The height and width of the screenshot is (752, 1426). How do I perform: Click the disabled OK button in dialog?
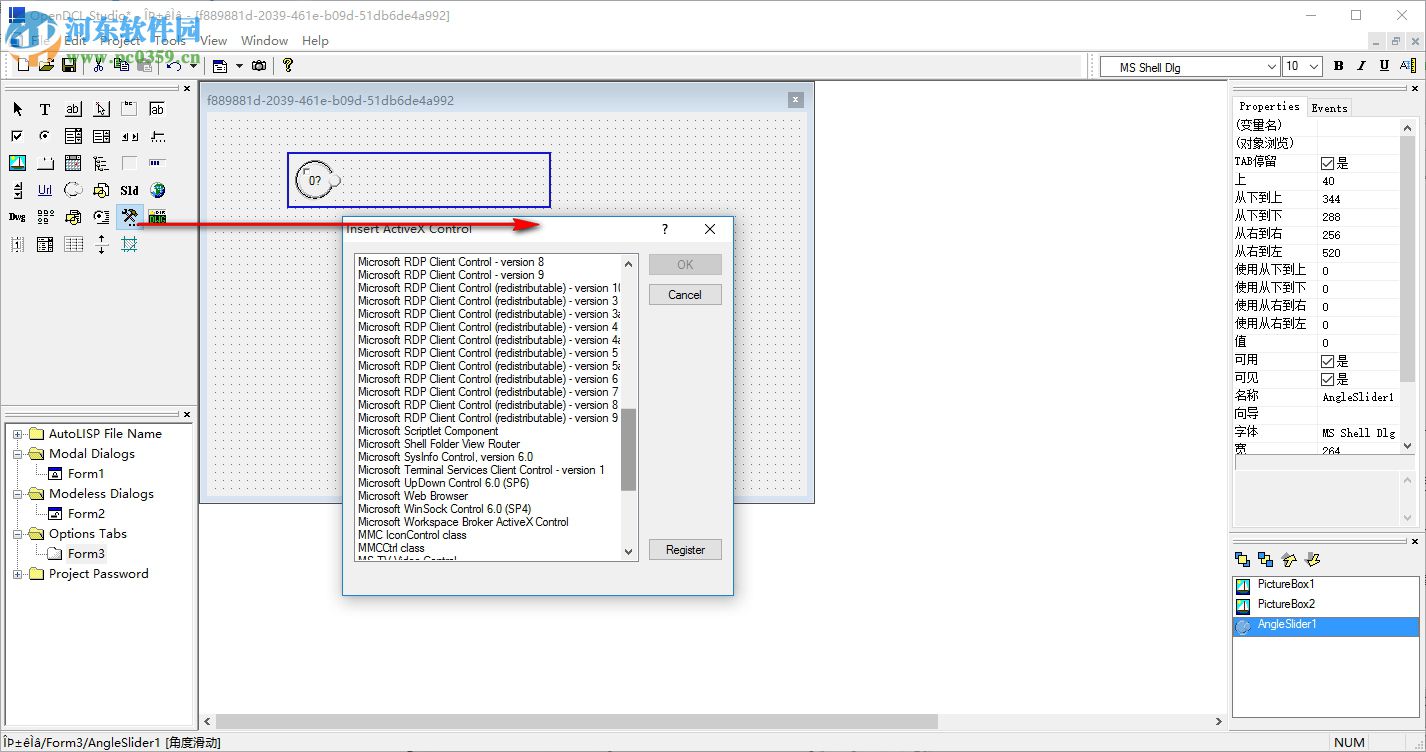click(x=685, y=264)
